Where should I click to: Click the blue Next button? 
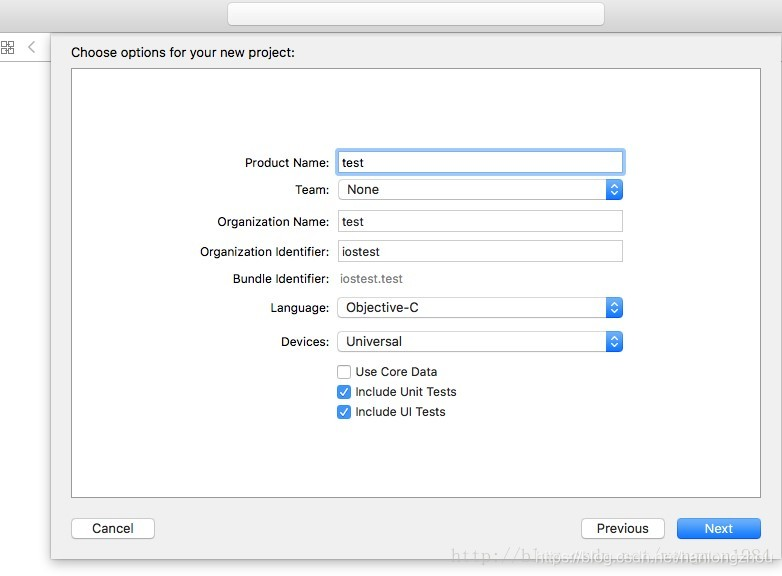coord(719,529)
